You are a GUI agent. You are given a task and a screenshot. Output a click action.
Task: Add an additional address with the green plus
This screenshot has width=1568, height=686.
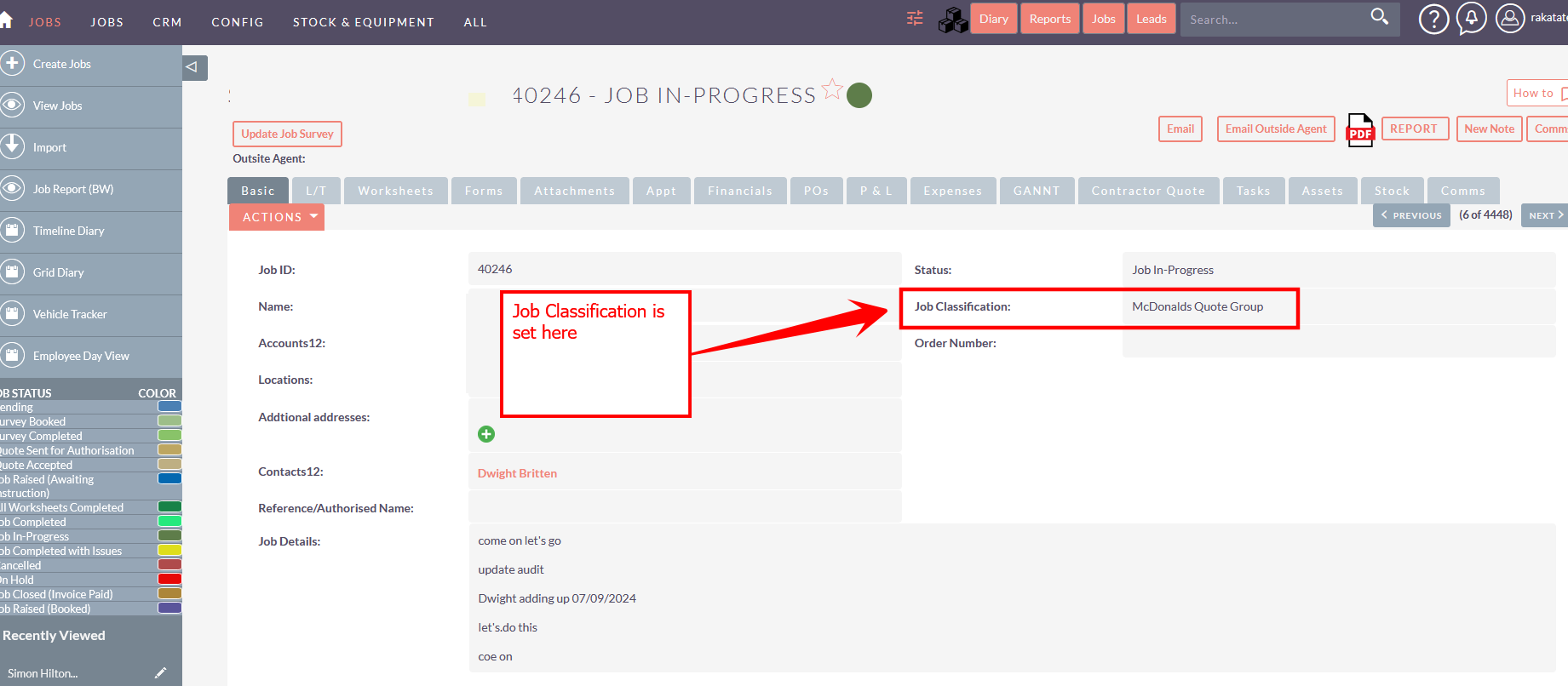(486, 434)
